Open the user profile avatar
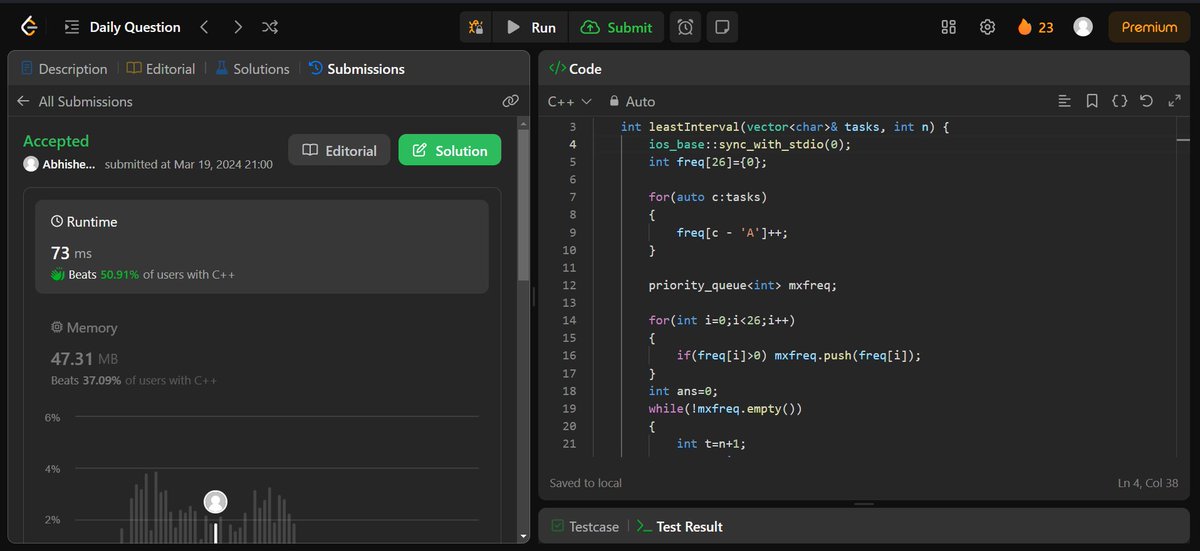The height and width of the screenshot is (551, 1200). 1083,27
